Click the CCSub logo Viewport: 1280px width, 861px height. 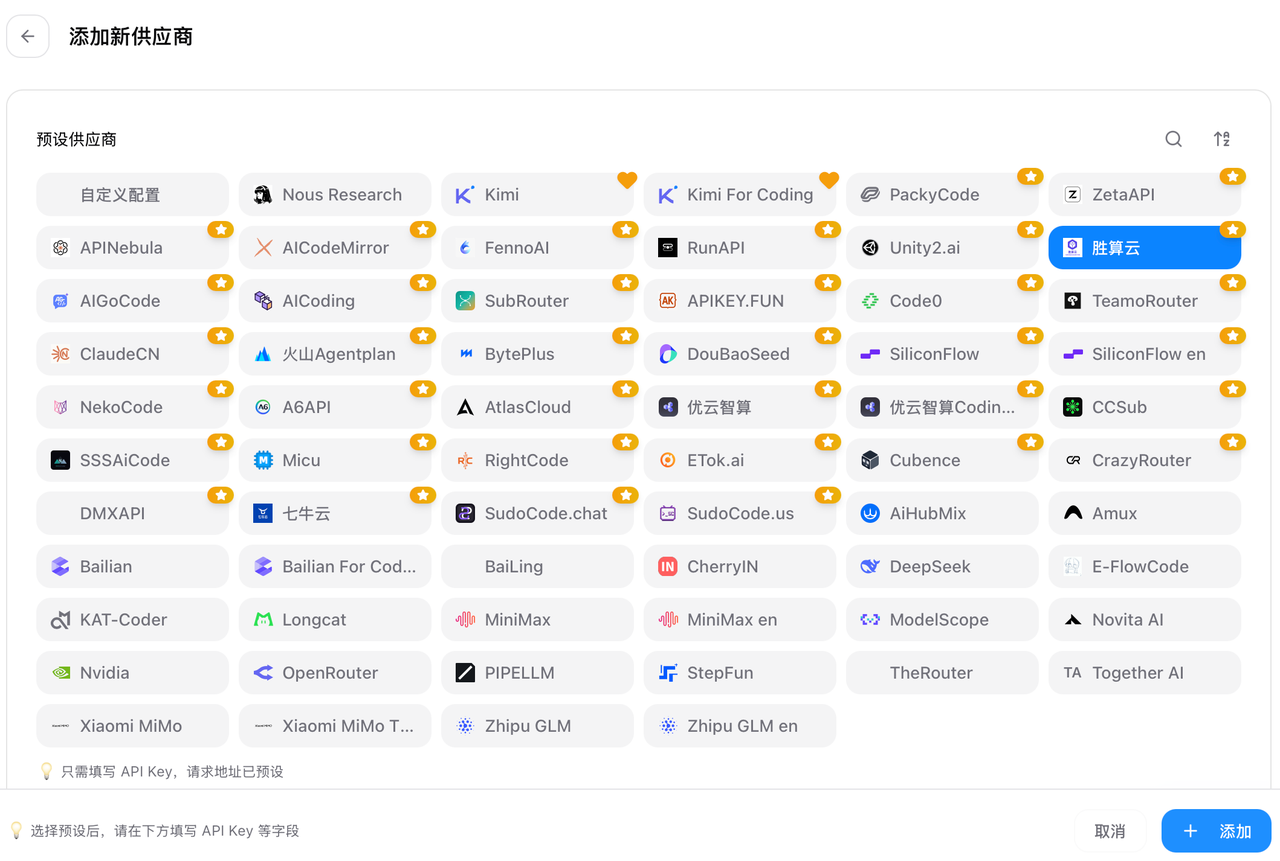click(x=1073, y=407)
